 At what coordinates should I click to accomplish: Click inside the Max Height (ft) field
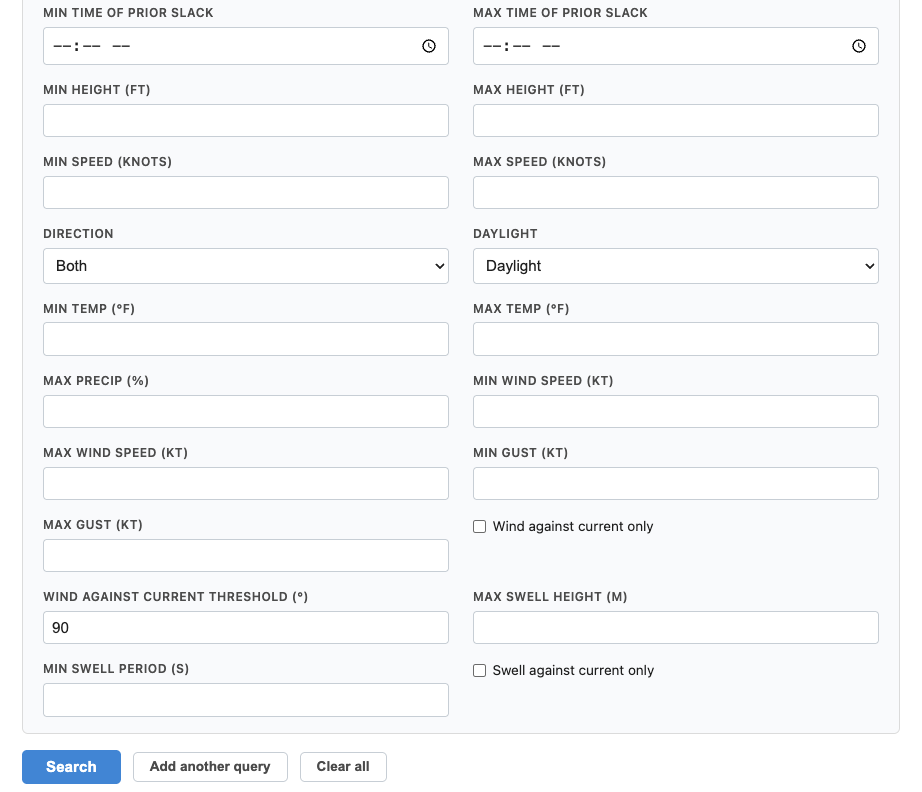click(x=675, y=120)
